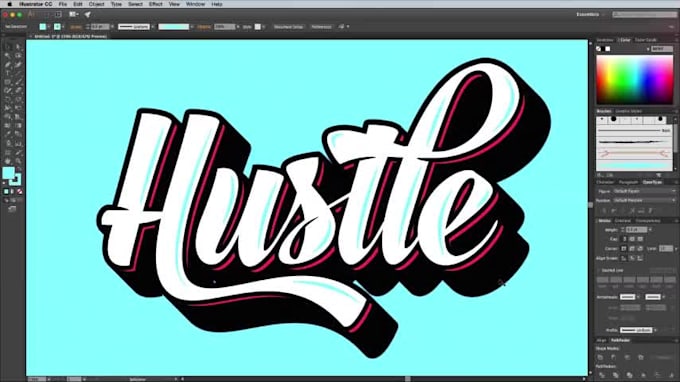Click Intersect icon in Shape Modes
Screen dimensions: 680x382
627,357
